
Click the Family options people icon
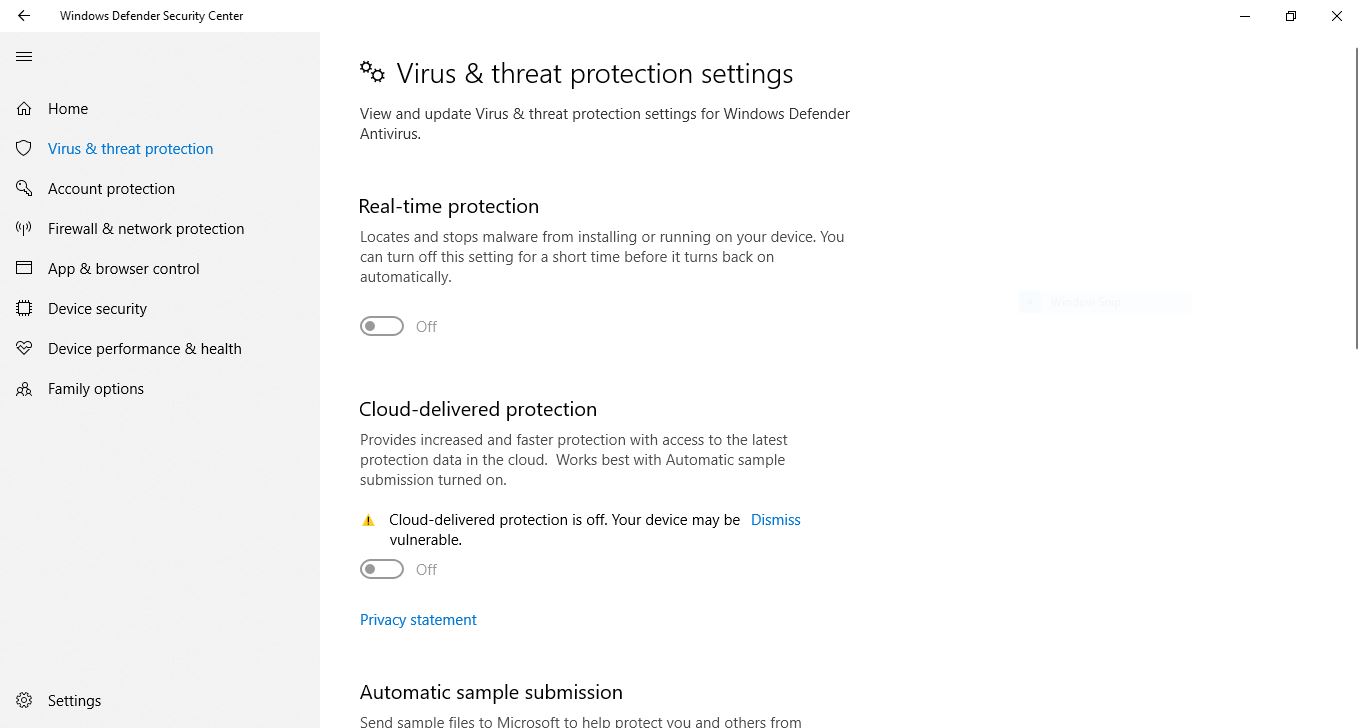[24, 389]
